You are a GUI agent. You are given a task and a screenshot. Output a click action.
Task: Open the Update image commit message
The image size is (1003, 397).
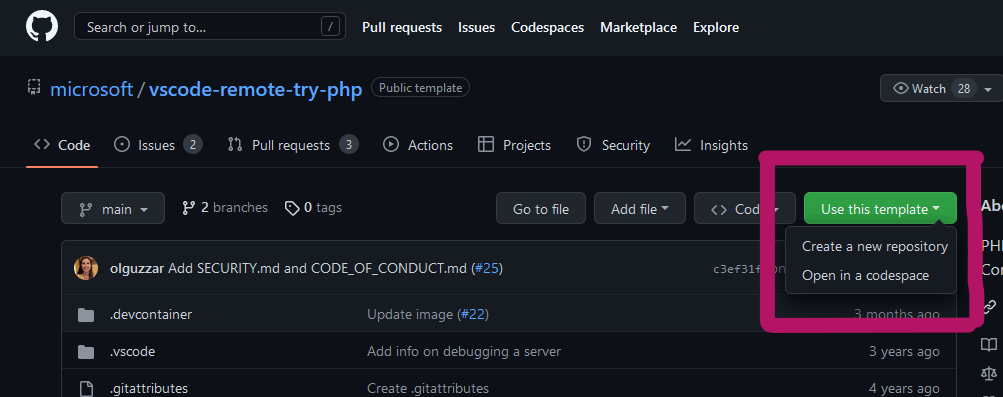pyautogui.click(x=409, y=315)
